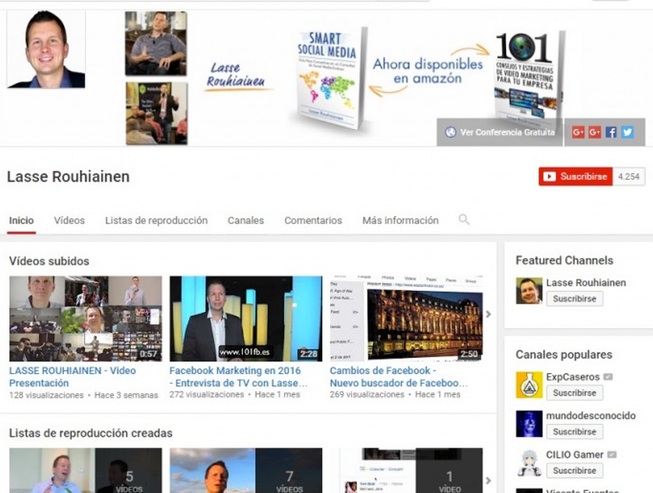The width and height of the screenshot is (653, 493).
Task: Click "272 visualizaciones" text
Action: [207, 394]
